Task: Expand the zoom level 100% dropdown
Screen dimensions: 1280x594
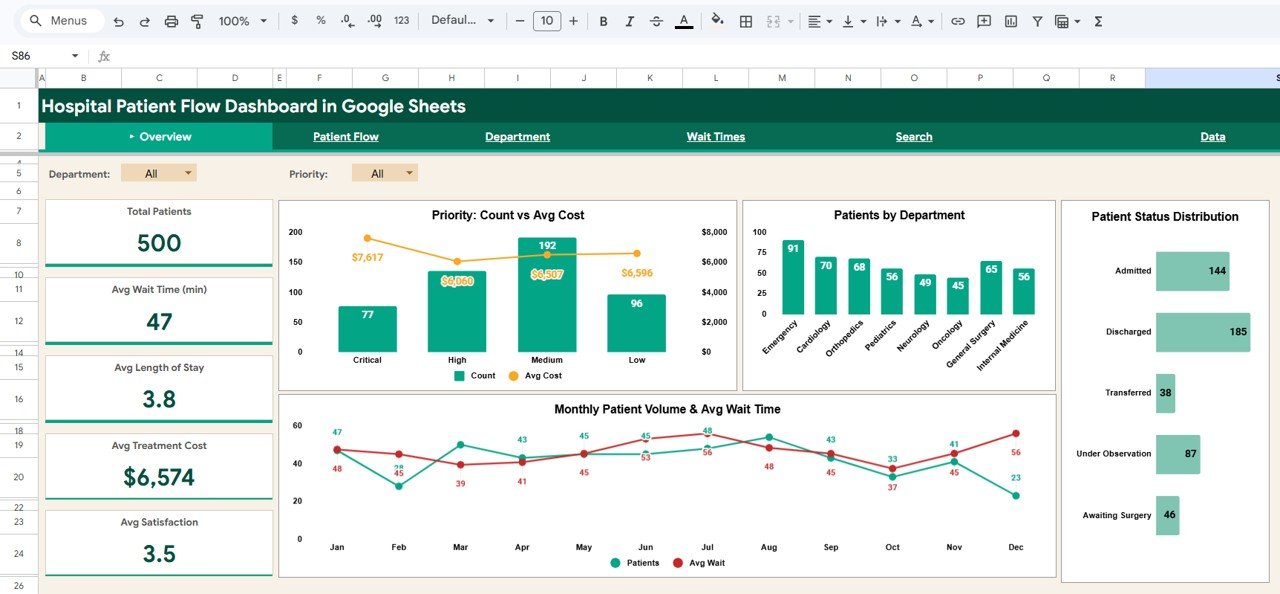Action: (x=240, y=20)
